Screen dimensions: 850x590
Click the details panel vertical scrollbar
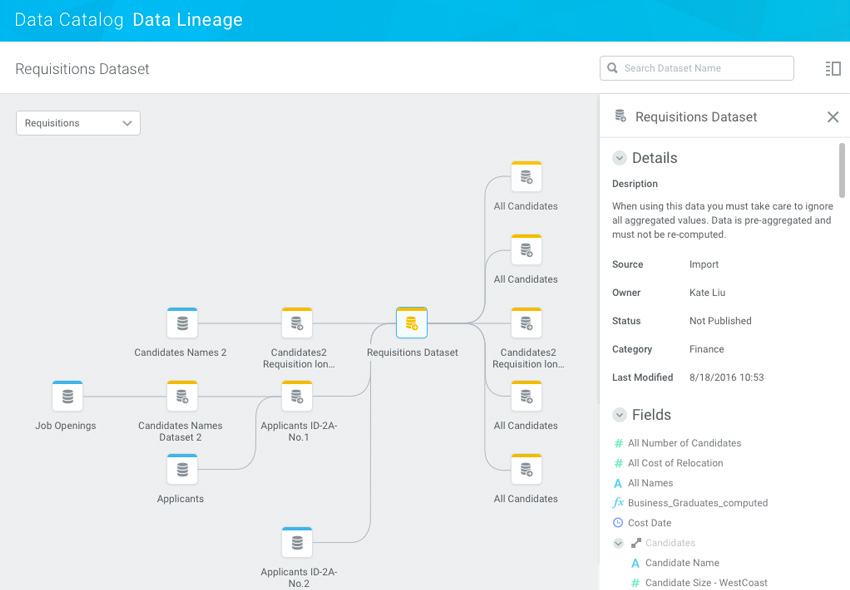(x=842, y=170)
